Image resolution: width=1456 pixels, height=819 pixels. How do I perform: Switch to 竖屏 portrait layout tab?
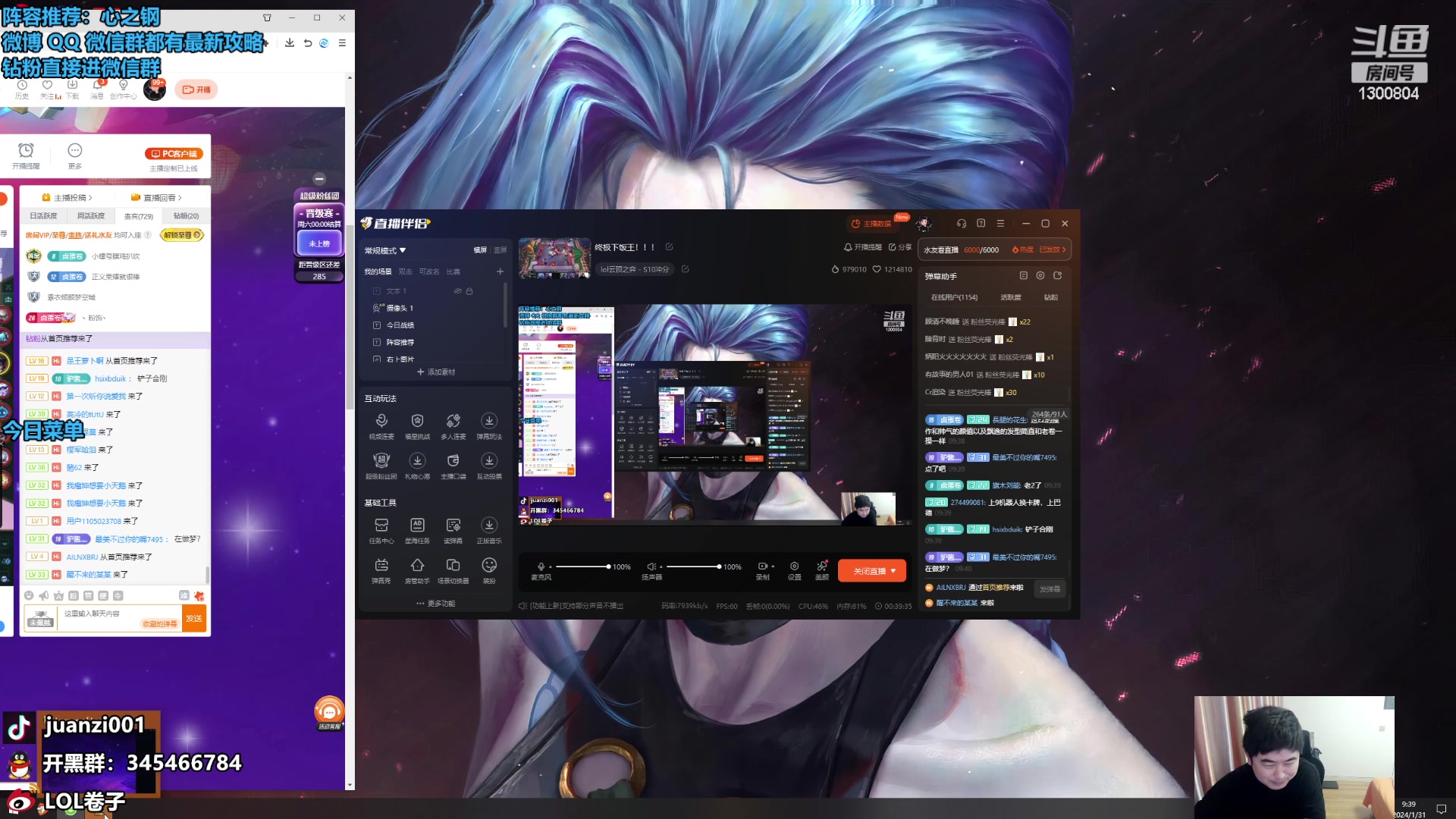click(x=500, y=250)
